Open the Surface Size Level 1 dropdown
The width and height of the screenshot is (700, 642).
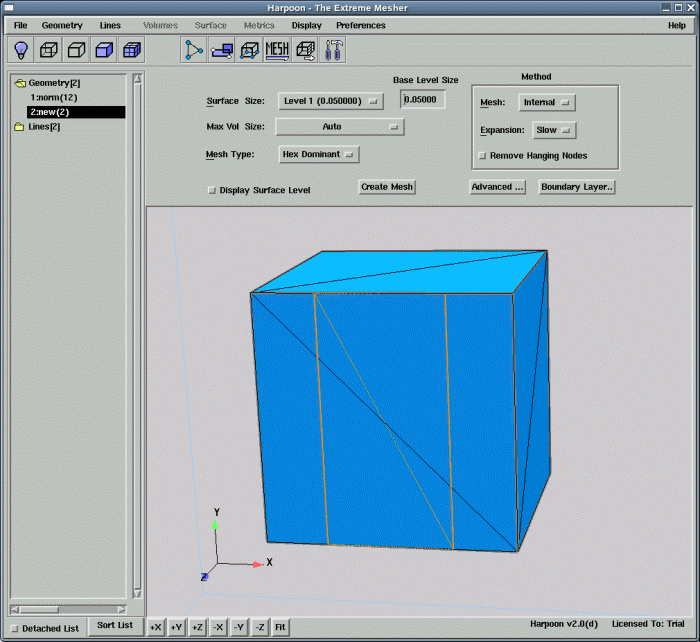tap(331, 101)
